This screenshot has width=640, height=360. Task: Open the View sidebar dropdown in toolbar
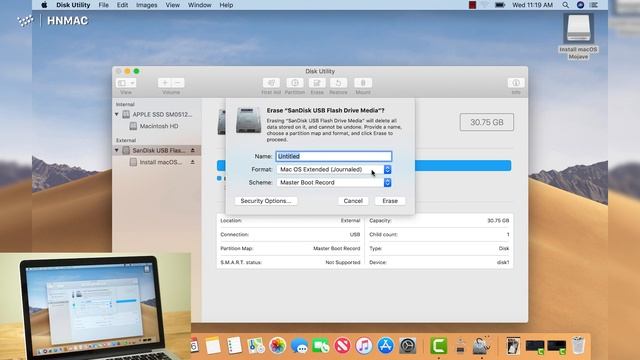(x=126, y=83)
